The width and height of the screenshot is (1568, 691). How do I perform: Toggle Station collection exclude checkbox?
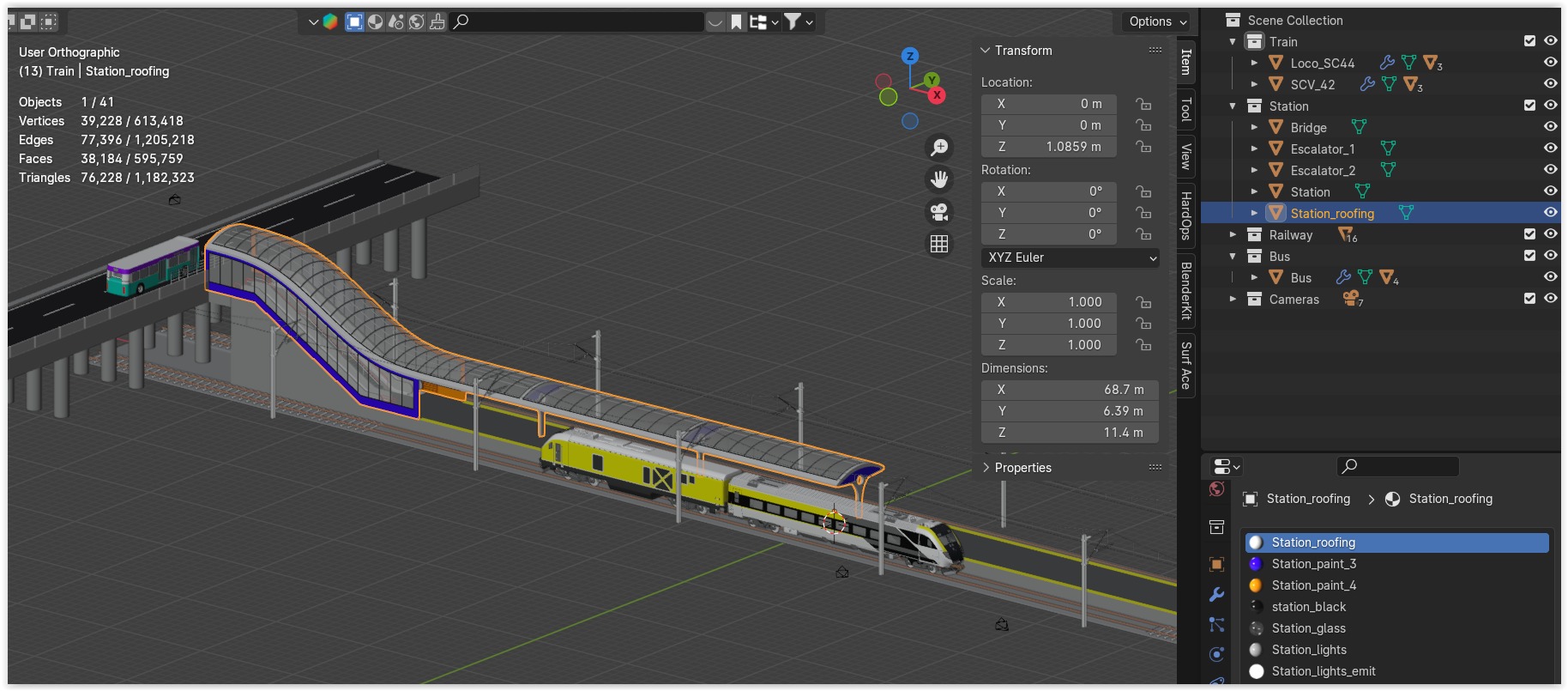(1529, 106)
